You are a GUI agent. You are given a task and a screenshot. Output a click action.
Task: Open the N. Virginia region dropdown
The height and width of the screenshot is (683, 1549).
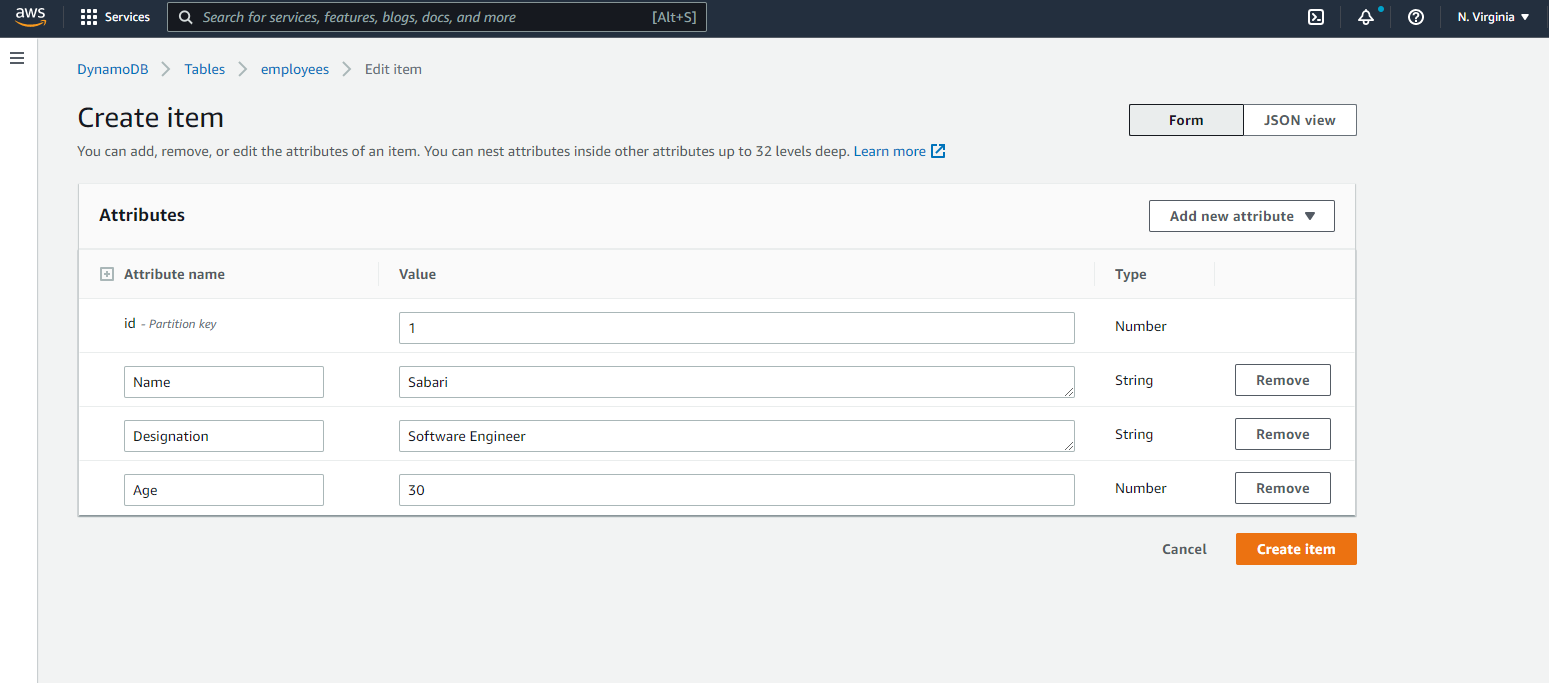[x=1494, y=17]
